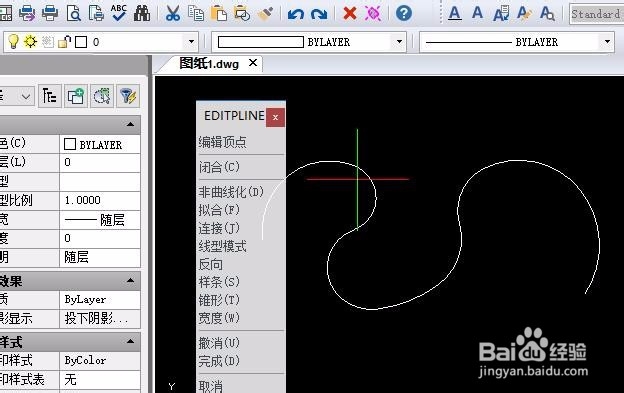Click the Publish document icon
Screen dimensions: 624x393
click(x=96, y=13)
